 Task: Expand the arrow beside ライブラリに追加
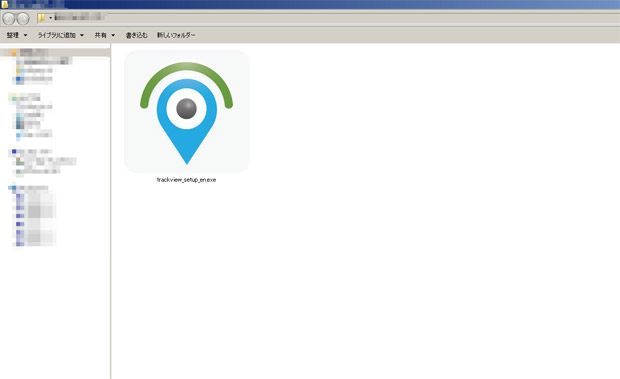click(x=82, y=35)
